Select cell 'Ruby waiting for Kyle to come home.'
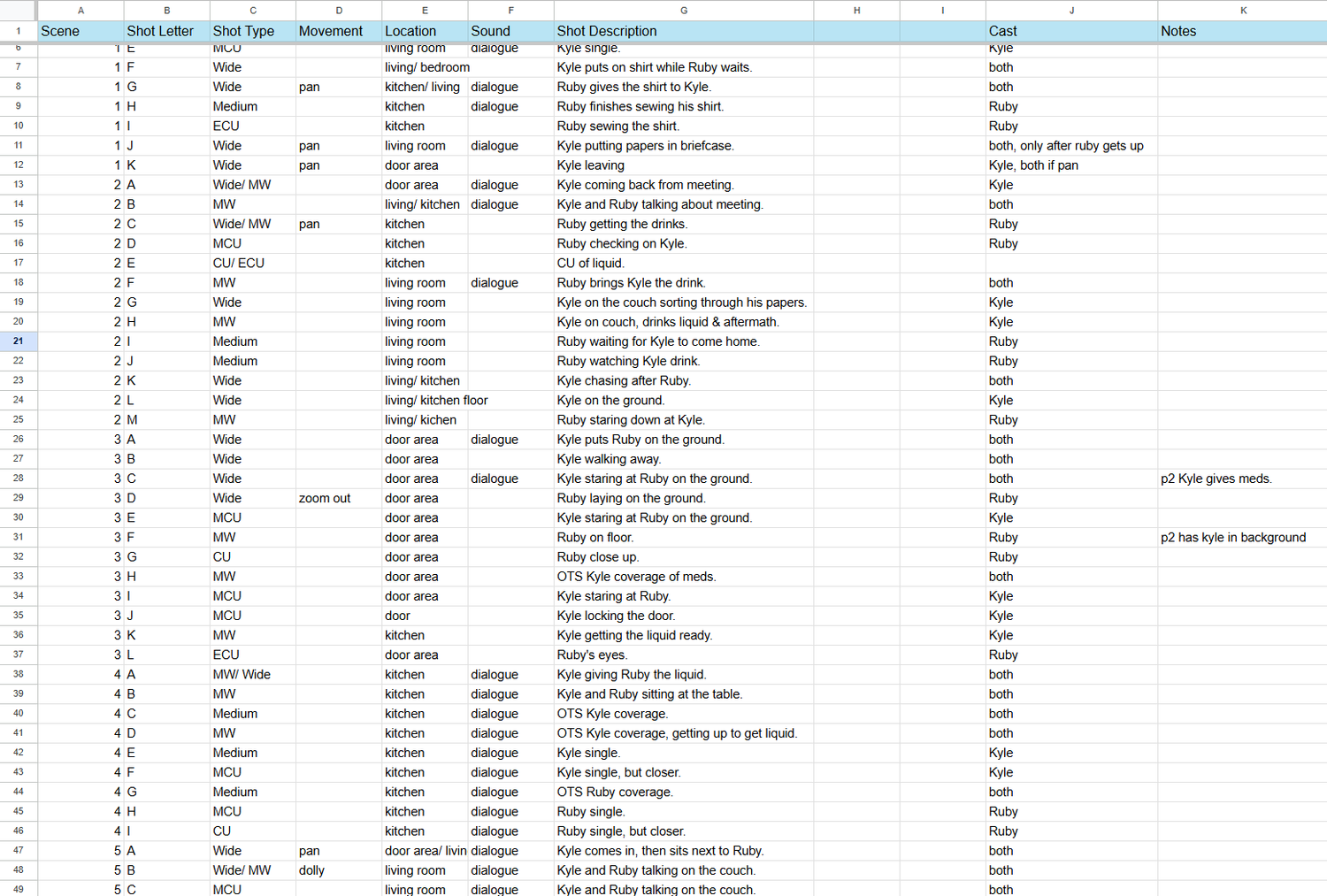This screenshot has height=896, width=1327. (683, 341)
